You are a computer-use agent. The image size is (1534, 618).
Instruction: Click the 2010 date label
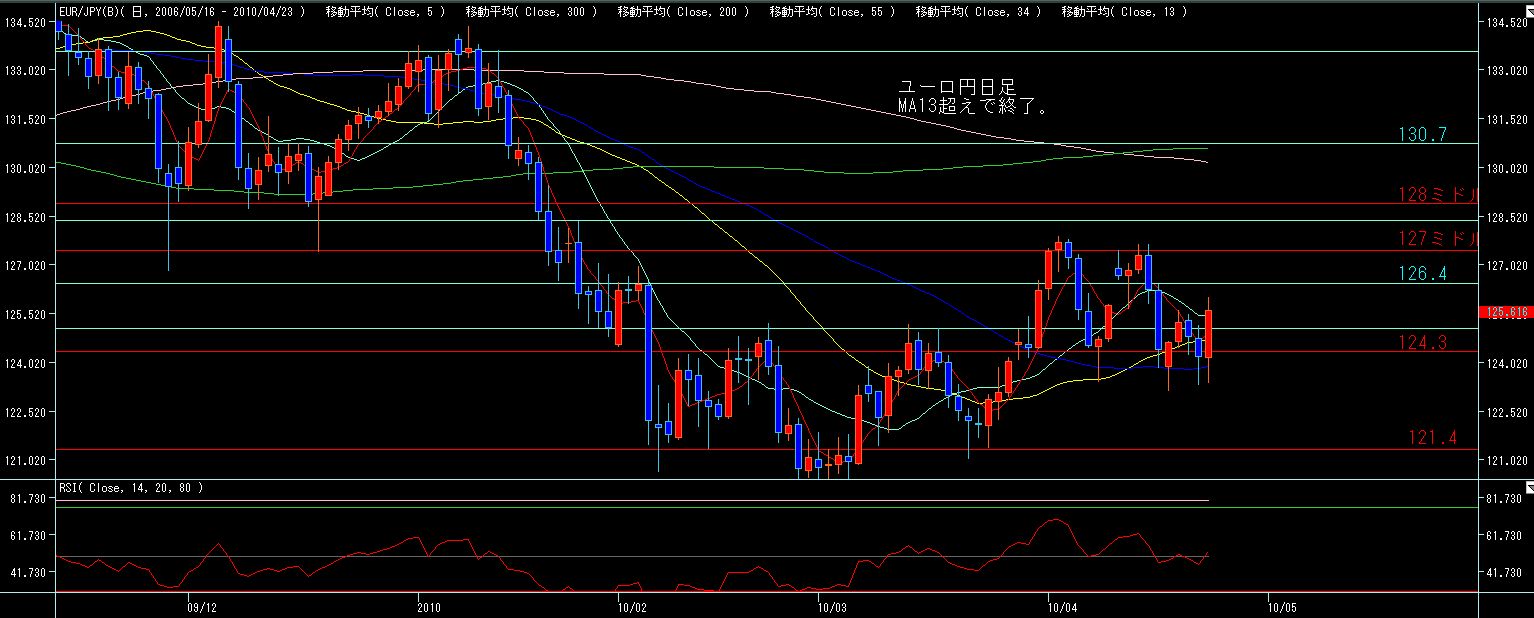point(427,606)
